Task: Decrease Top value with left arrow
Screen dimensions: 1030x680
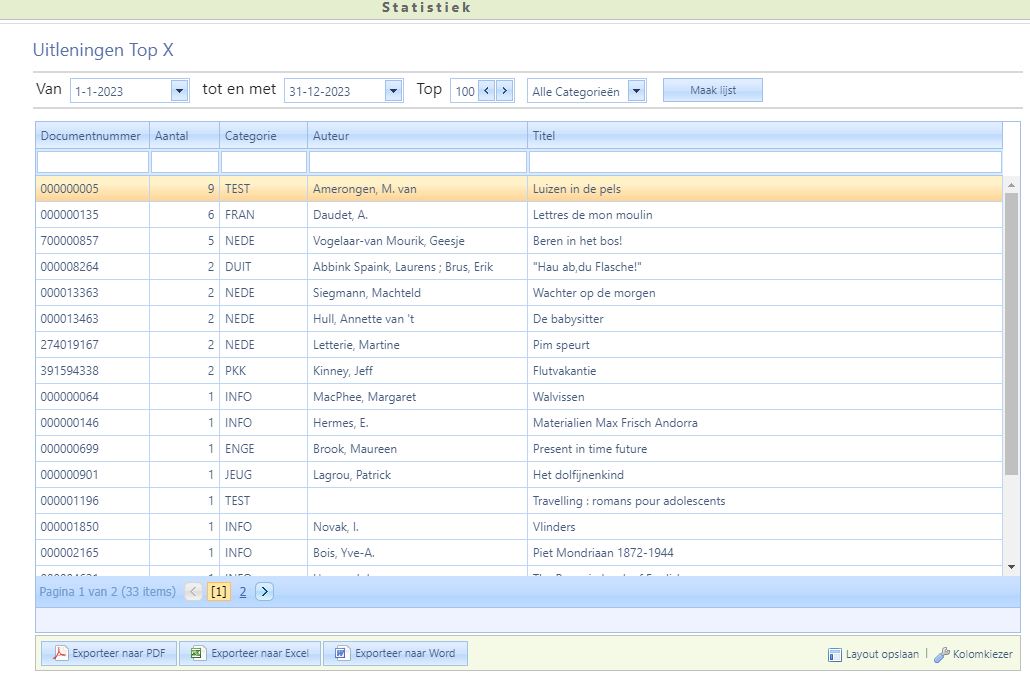Action: pos(487,91)
